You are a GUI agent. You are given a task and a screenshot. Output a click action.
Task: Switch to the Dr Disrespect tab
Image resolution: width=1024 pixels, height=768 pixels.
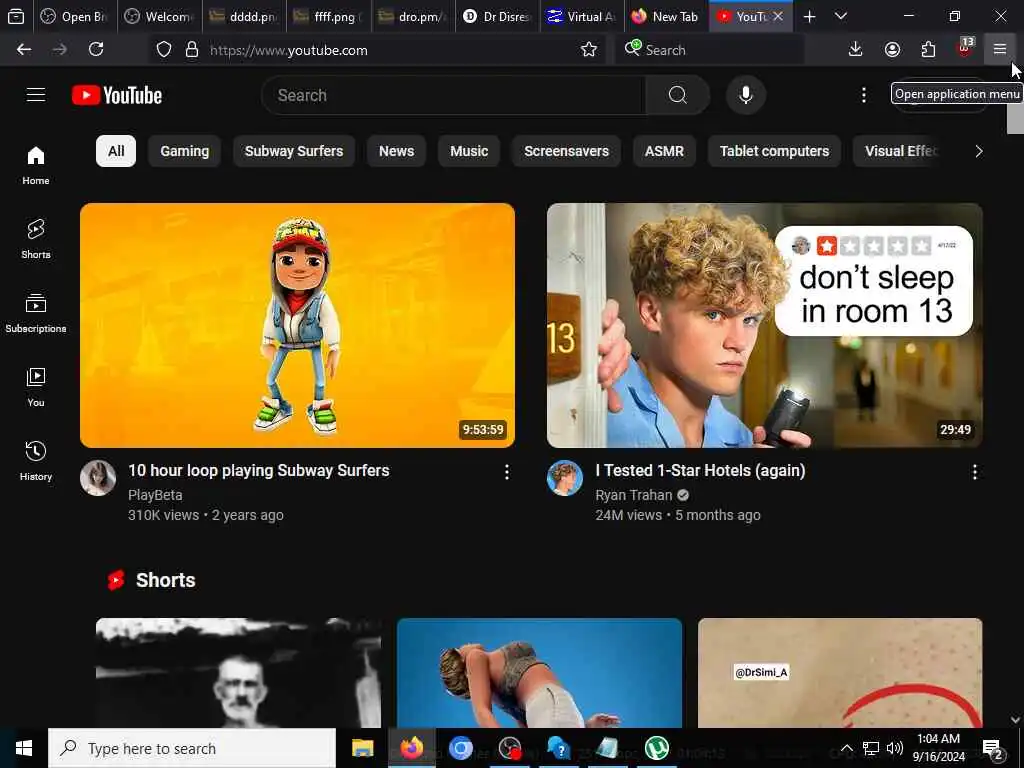coord(498,17)
